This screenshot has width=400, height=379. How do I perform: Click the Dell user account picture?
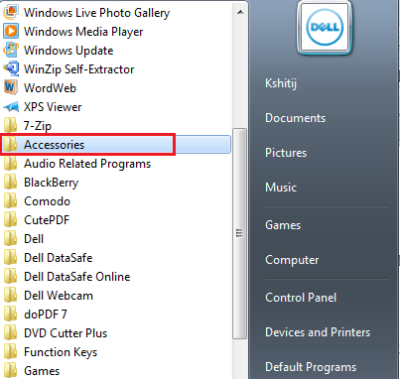point(324,28)
